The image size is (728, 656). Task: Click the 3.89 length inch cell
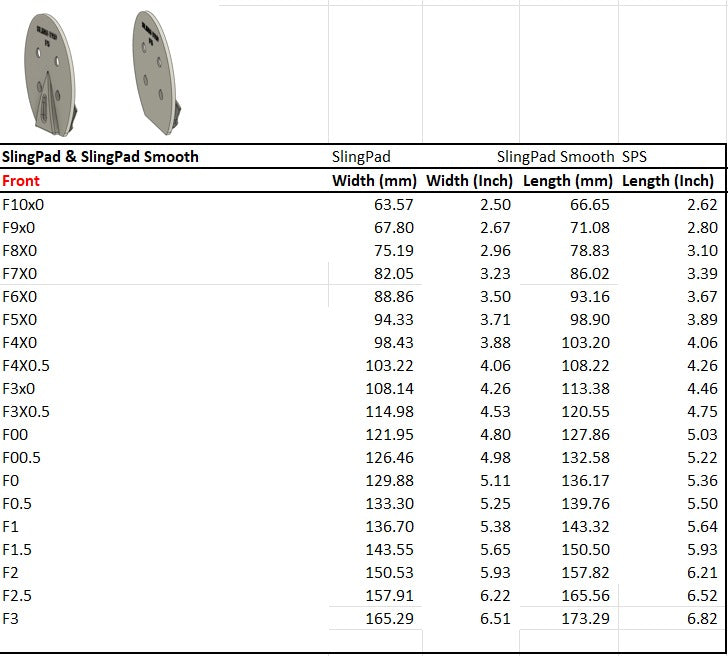(702, 320)
